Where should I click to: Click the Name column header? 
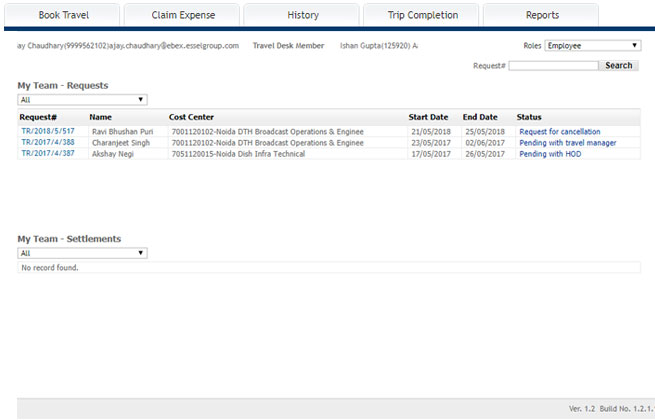pos(101,117)
